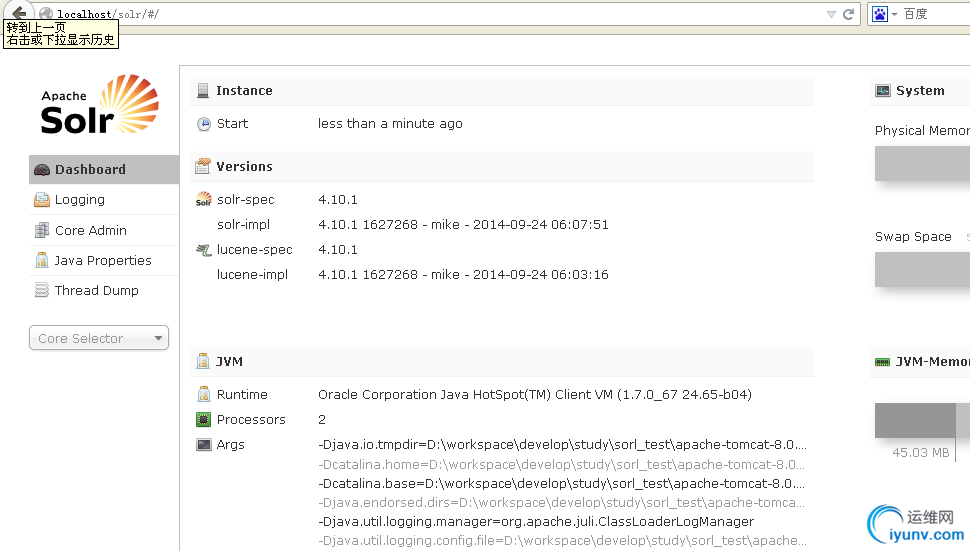Click the Core Admin servers icon
The image size is (970, 551).
(41, 230)
